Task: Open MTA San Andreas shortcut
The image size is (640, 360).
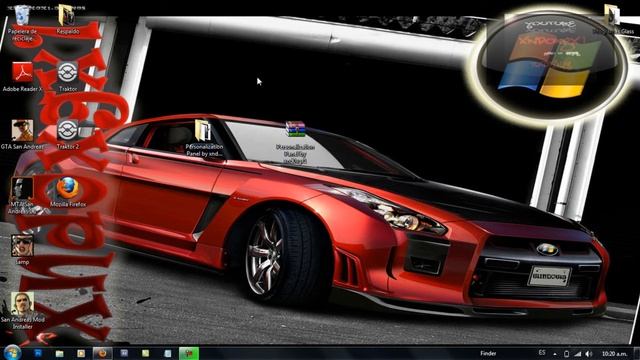Action: pos(22,195)
